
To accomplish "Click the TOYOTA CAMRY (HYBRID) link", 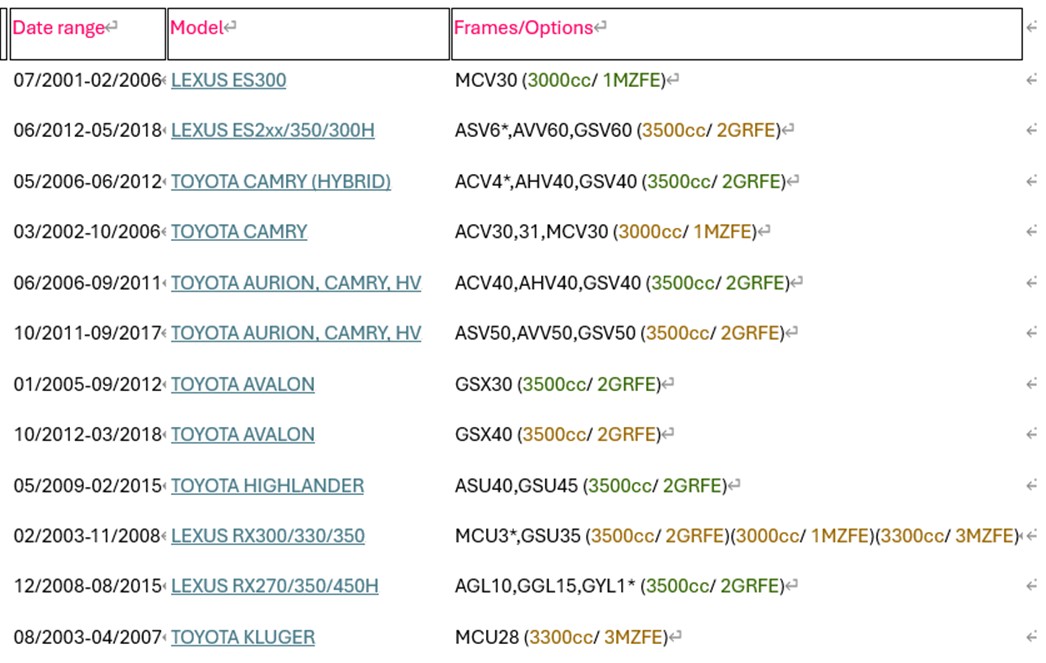I will click(x=280, y=181).
